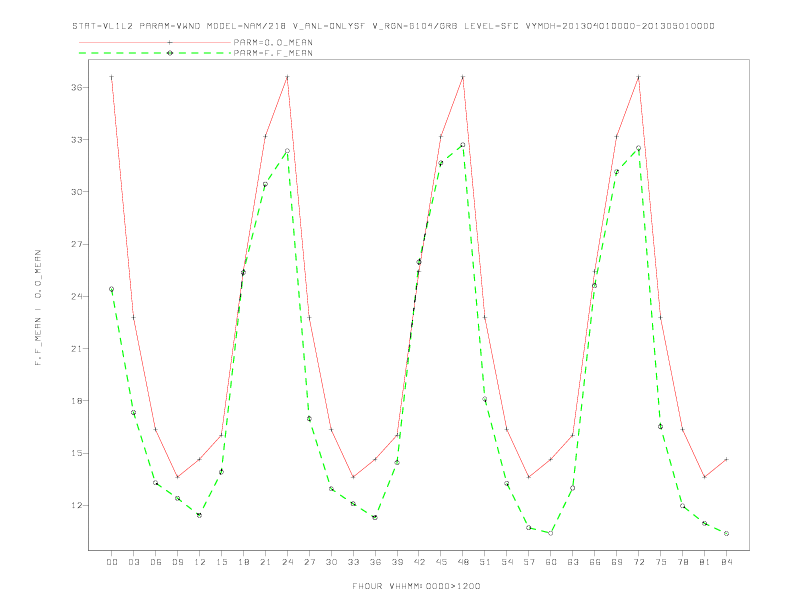This screenshot has height=612, width=792.
Task: Select the PARM=O.O_MEAN legend label
Action: (273, 42)
